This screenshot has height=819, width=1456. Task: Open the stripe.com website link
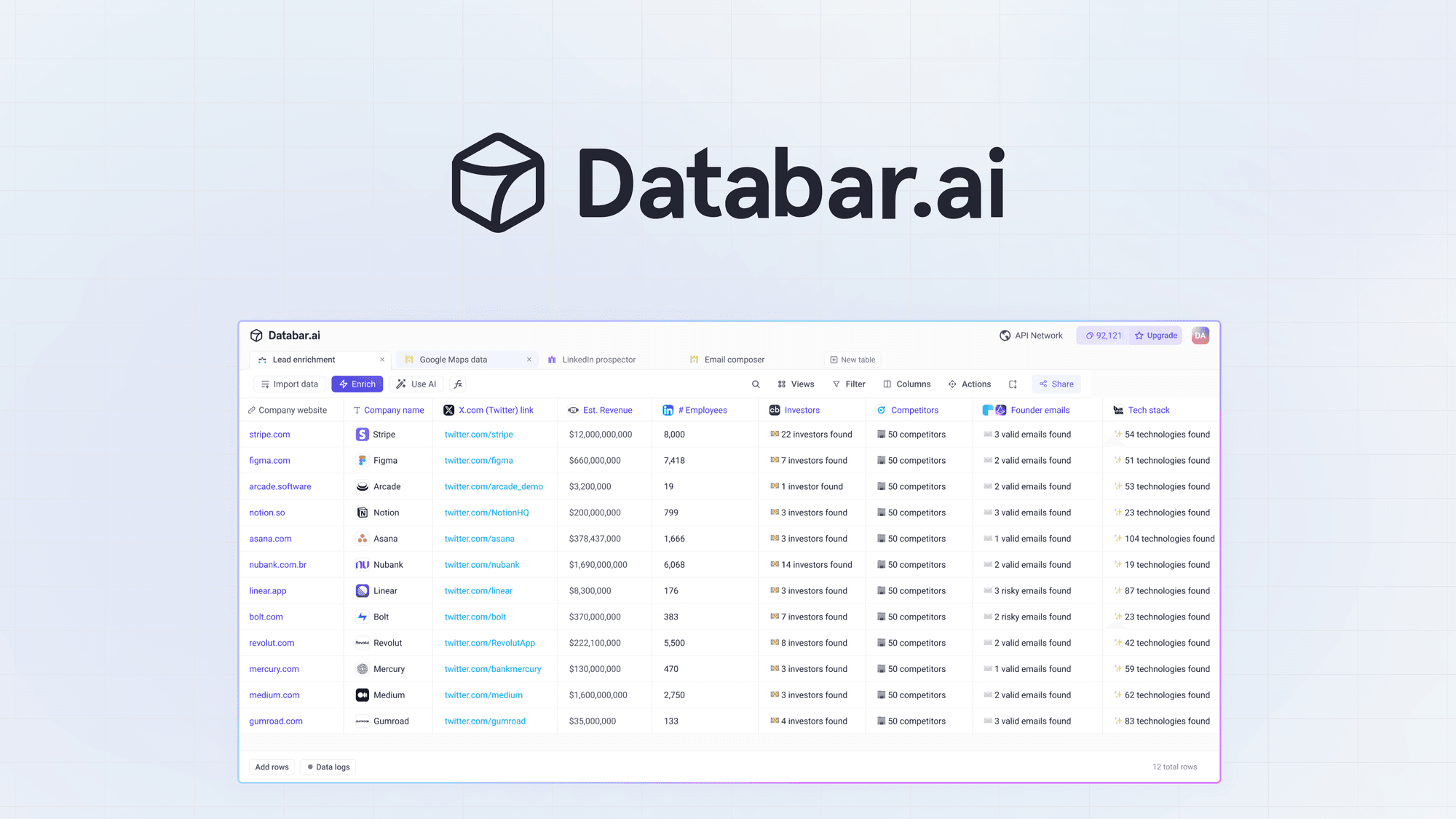coord(269,434)
